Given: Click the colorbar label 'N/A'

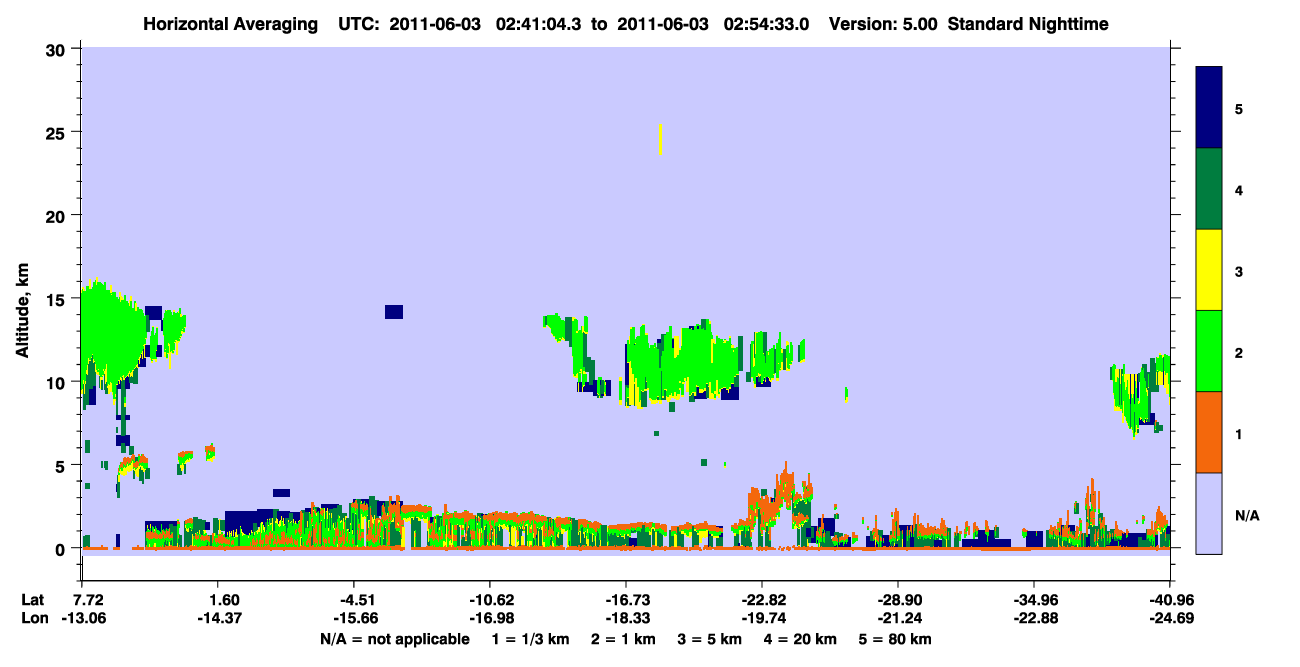Looking at the screenshot, I should click(1247, 515).
